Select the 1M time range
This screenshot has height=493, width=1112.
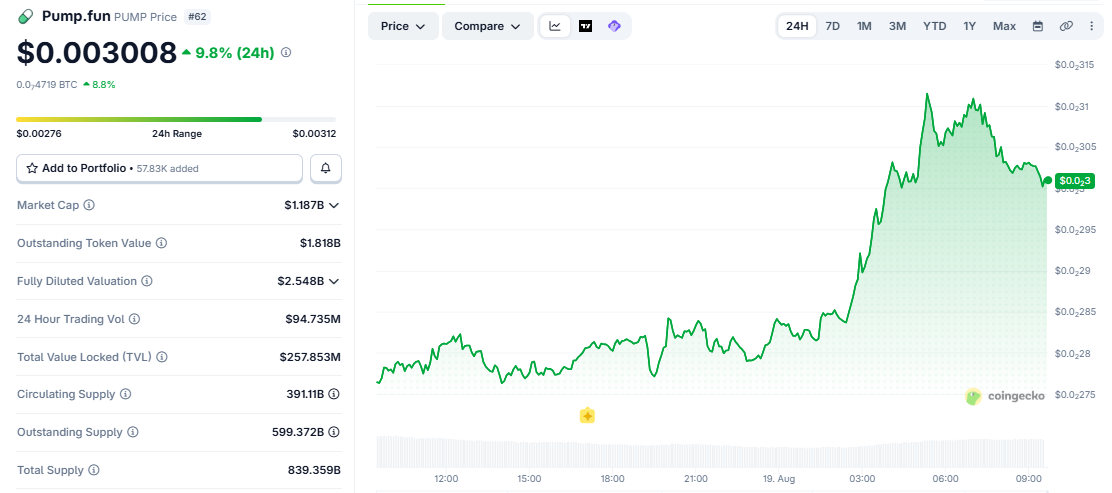[864, 26]
